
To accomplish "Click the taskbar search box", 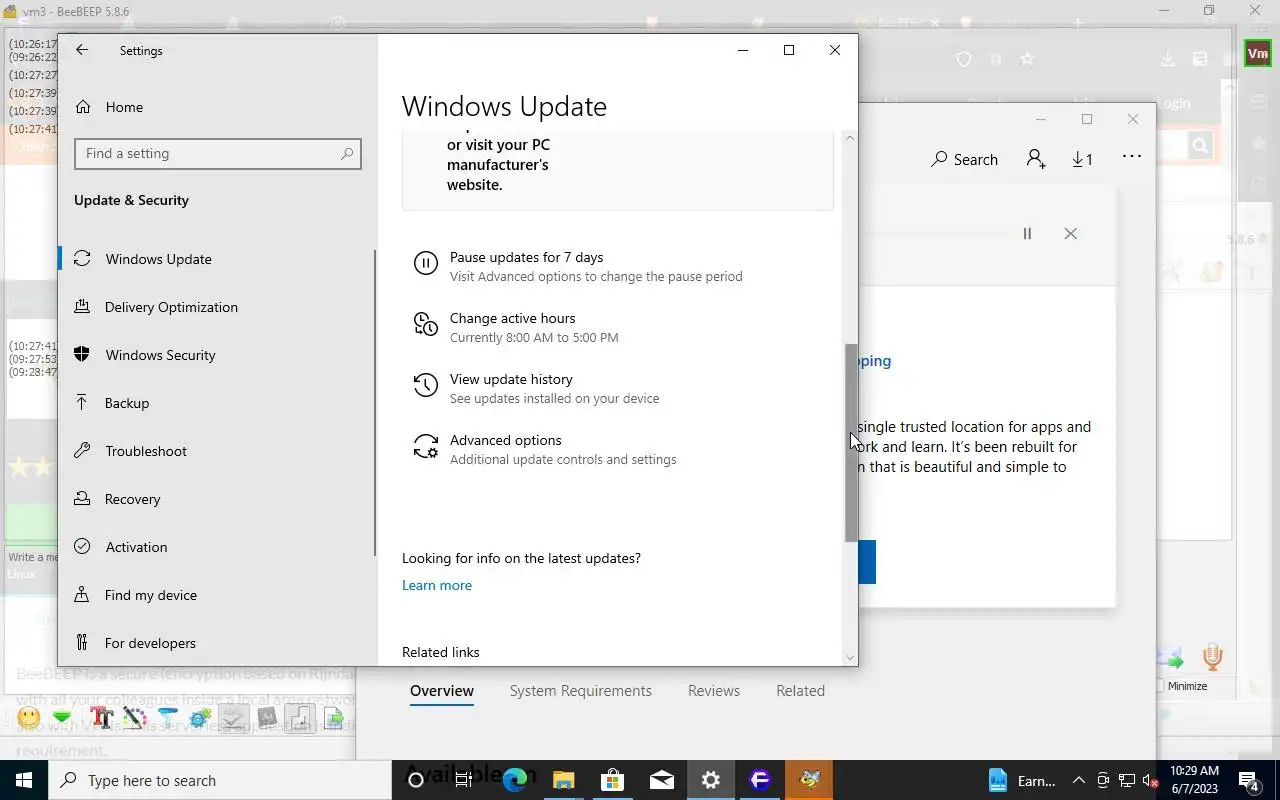I will pyautogui.click(x=220, y=780).
